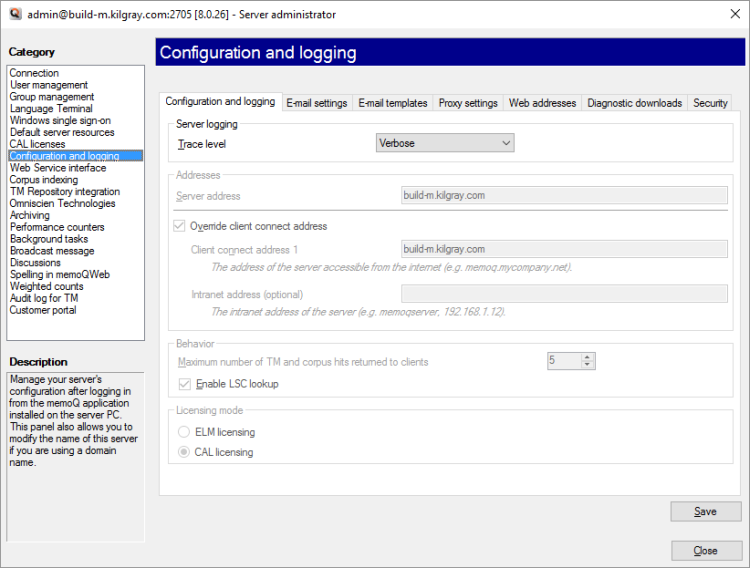750x568 pixels.
Task: Open the E-mail templates tab
Action: [393, 103]
